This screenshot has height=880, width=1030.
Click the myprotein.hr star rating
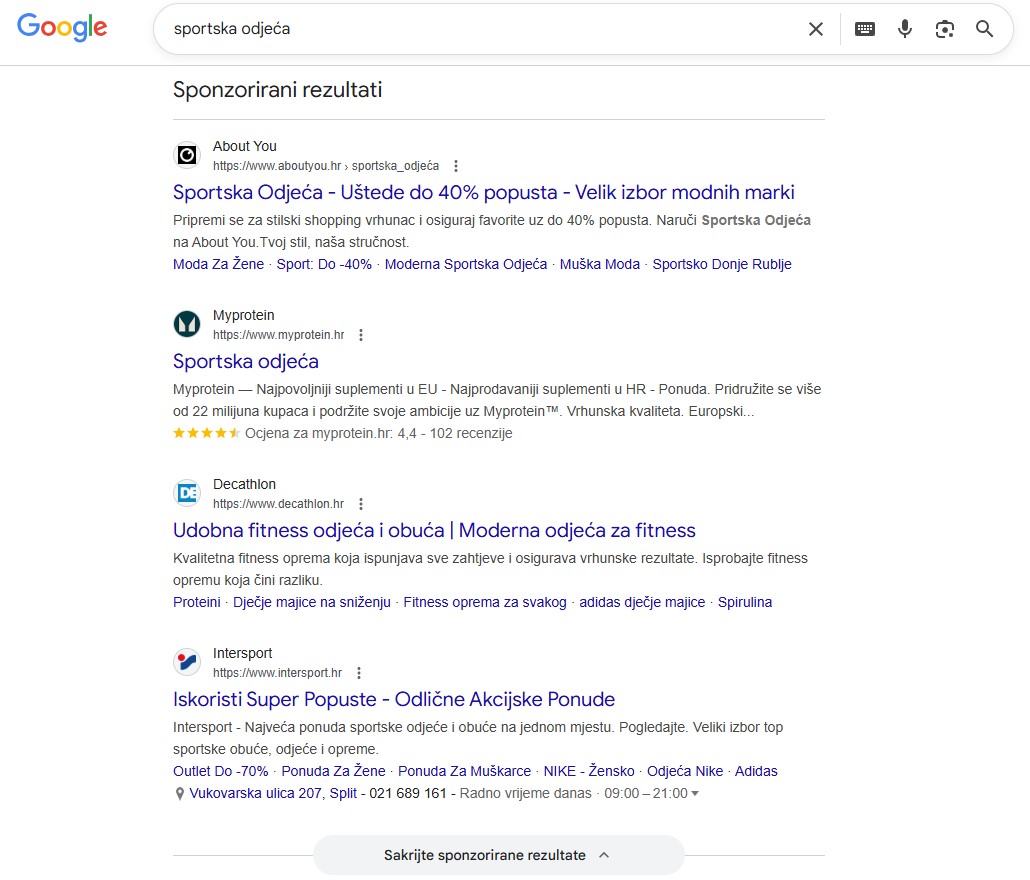pos(205,434)
